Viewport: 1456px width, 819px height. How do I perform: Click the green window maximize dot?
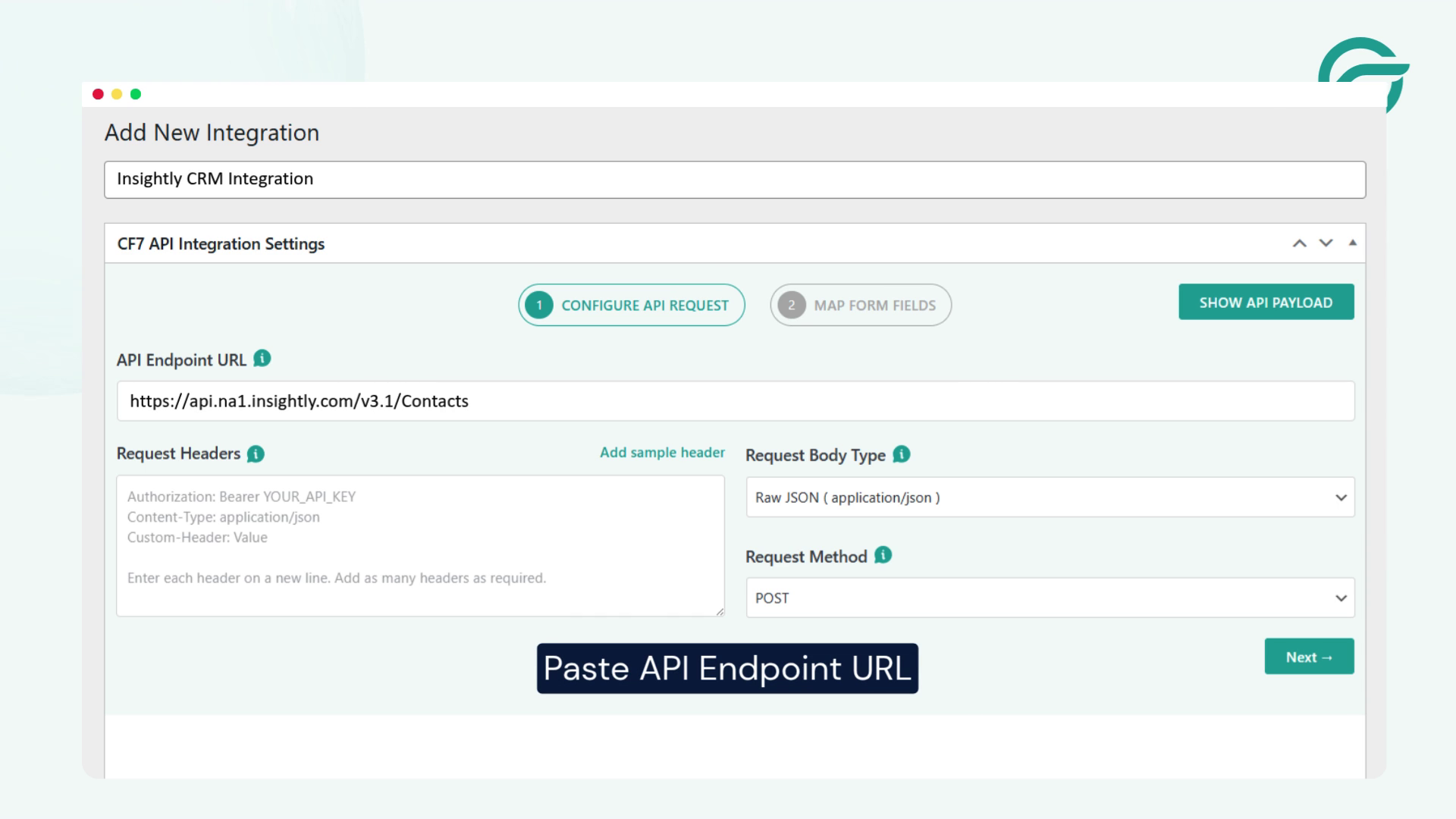coord(136,94)
